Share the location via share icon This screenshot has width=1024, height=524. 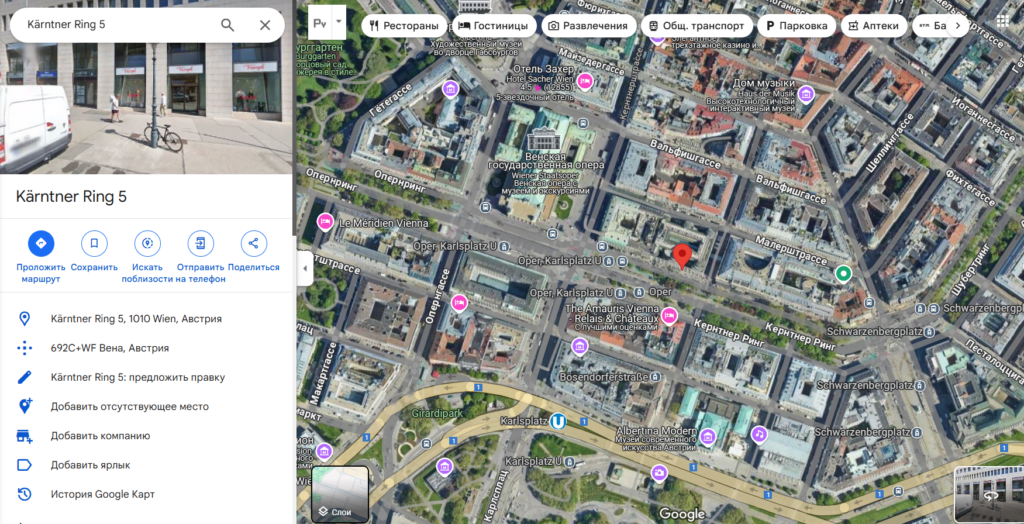(253, 243)
